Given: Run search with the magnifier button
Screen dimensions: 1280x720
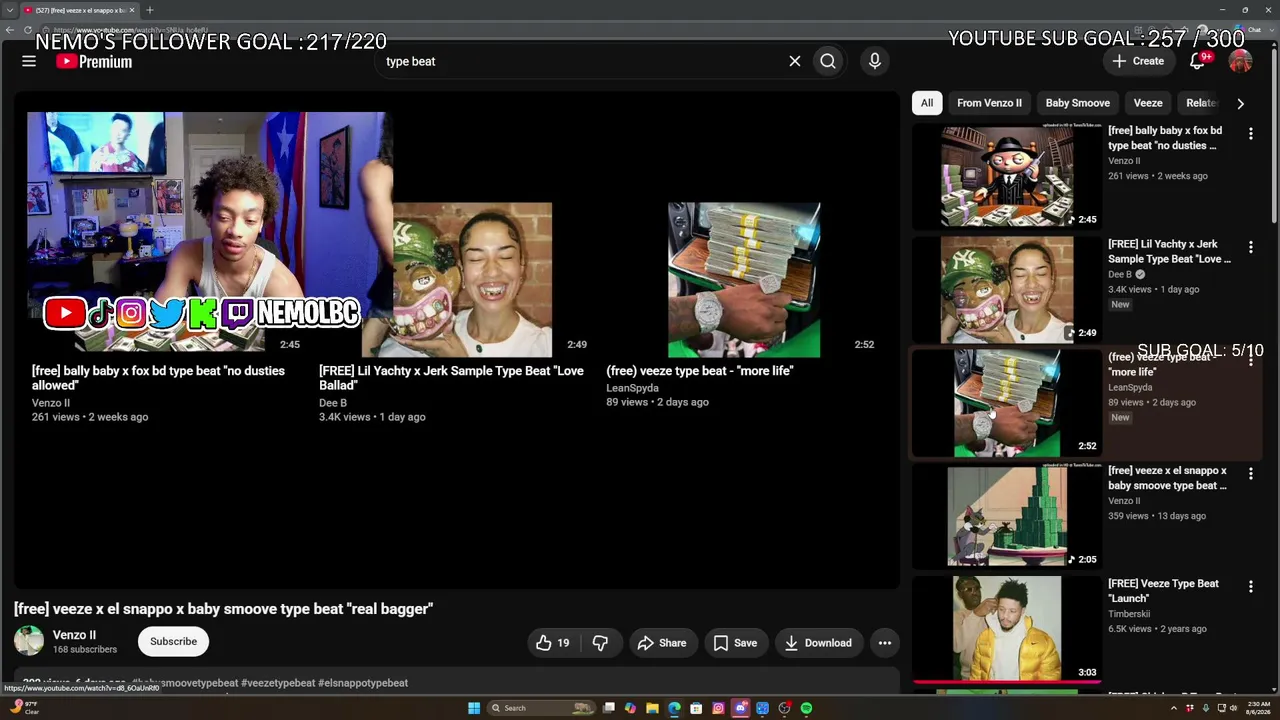Looking at the screenshot, I should (x=828, y=61).
